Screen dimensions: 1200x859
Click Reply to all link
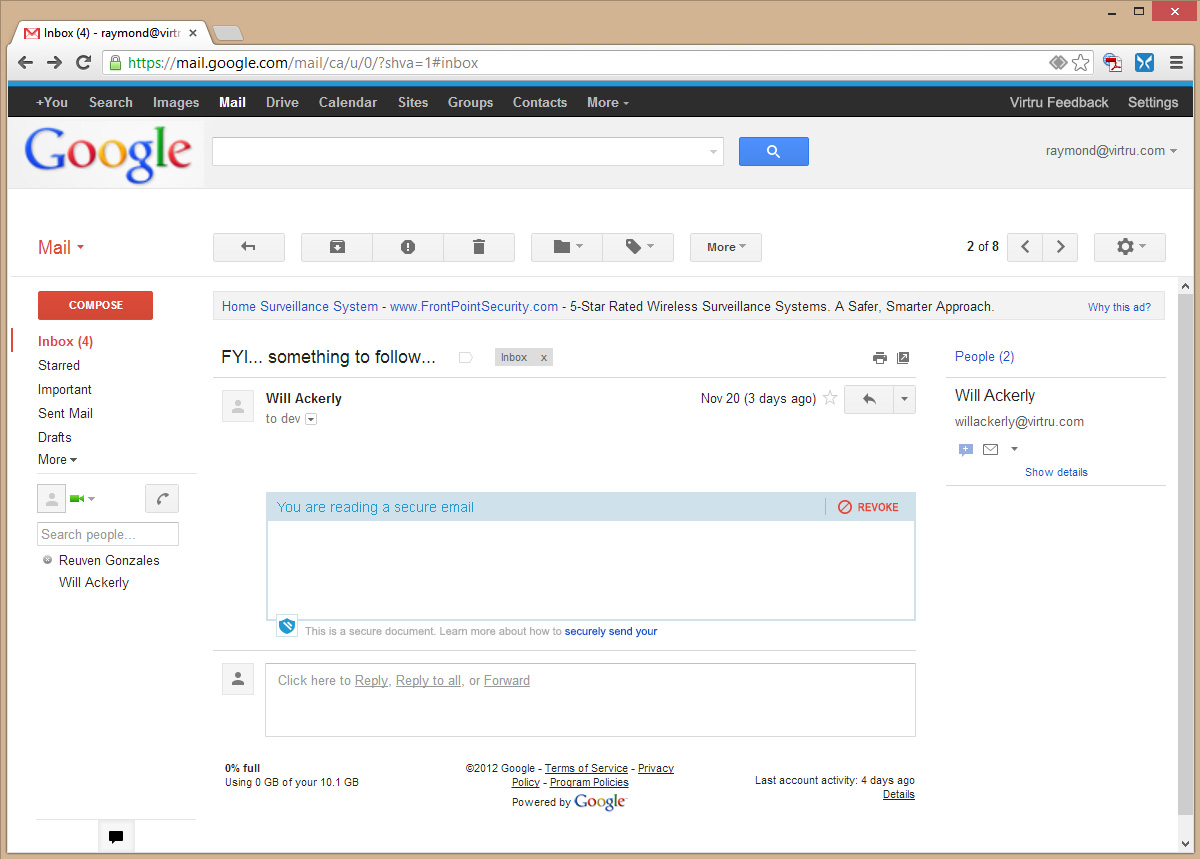coord(428,680)
